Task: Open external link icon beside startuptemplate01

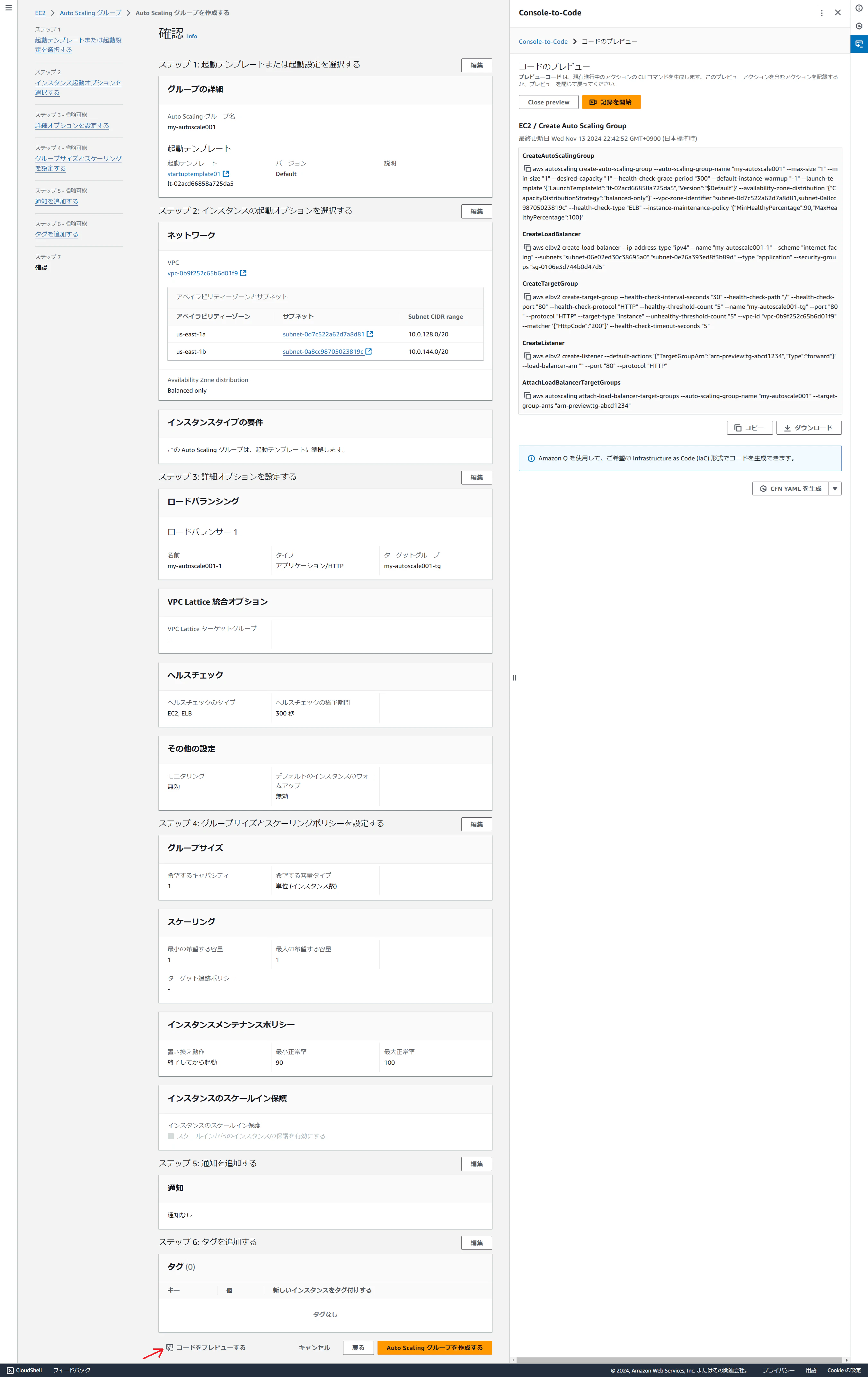Action: [226, 174]
